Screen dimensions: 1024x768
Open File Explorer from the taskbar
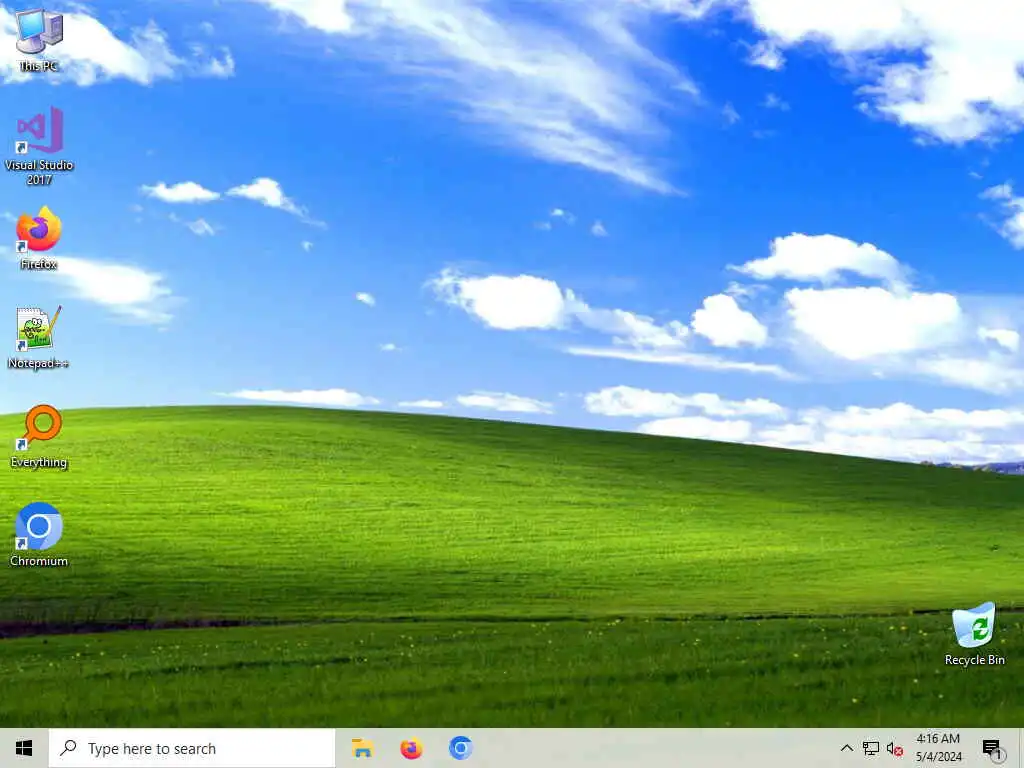pos(362,748)
